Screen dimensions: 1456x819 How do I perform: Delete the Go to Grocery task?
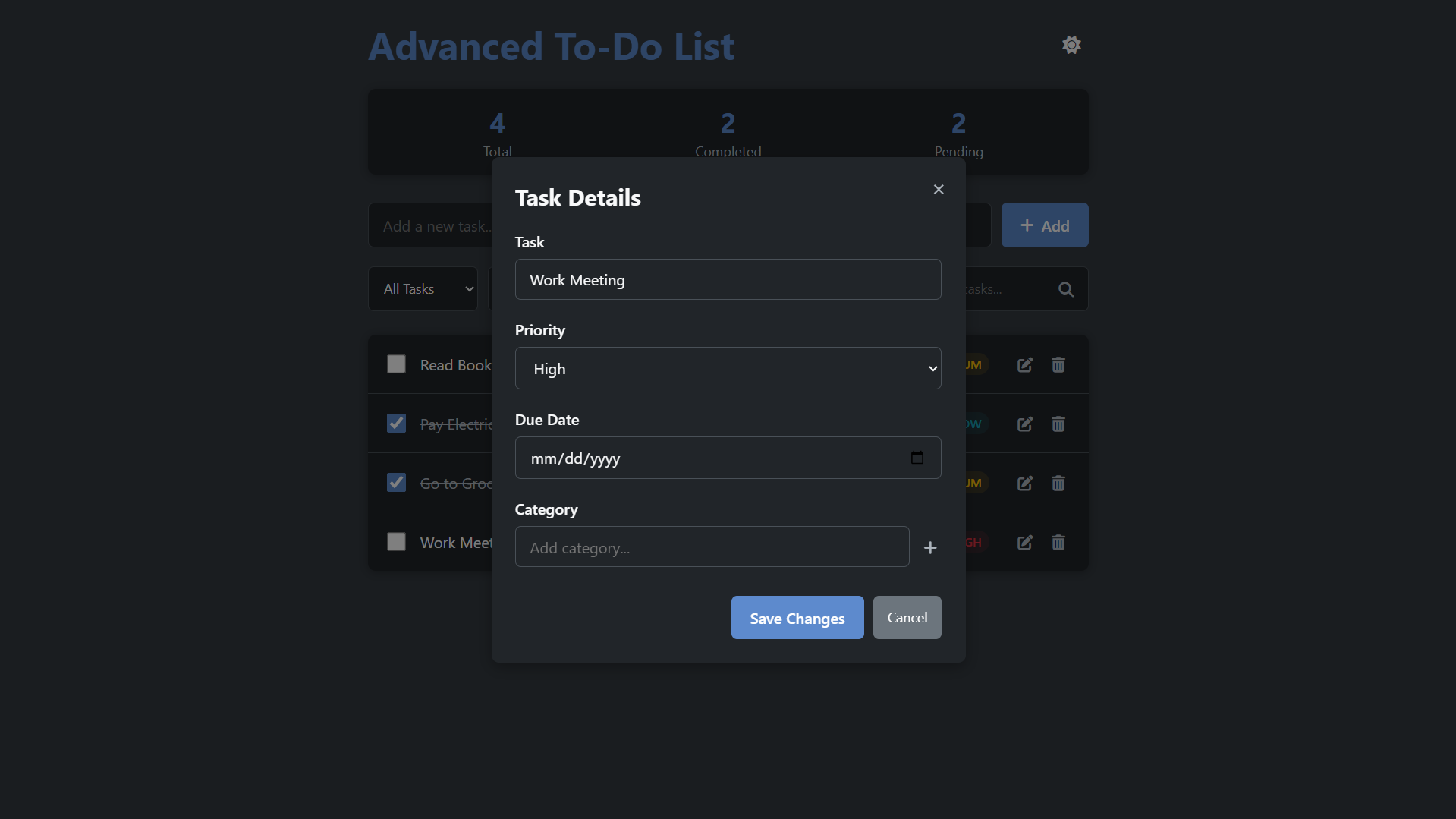tap(1058, 484)
